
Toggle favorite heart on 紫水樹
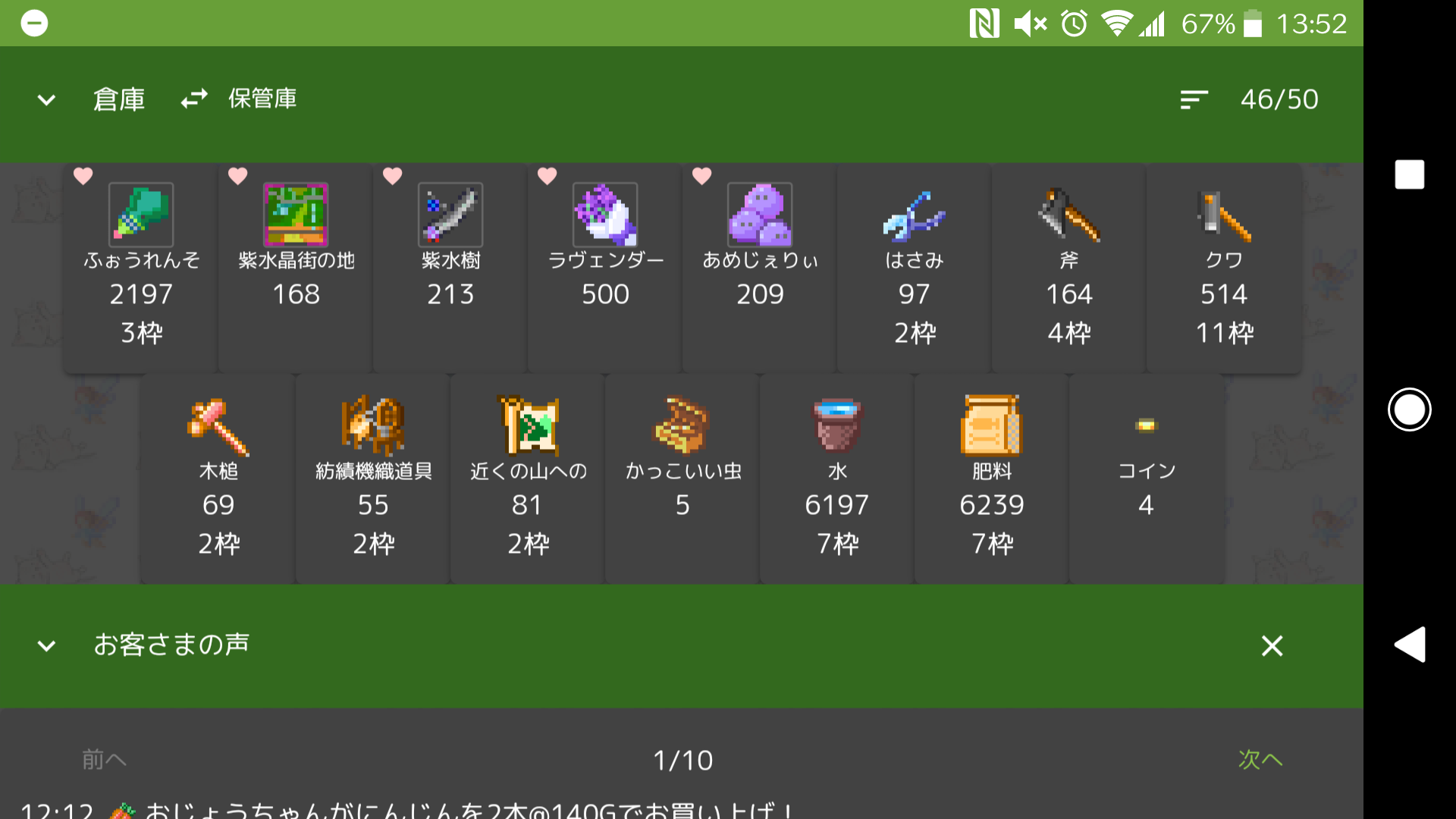click(x=393, y=176)
